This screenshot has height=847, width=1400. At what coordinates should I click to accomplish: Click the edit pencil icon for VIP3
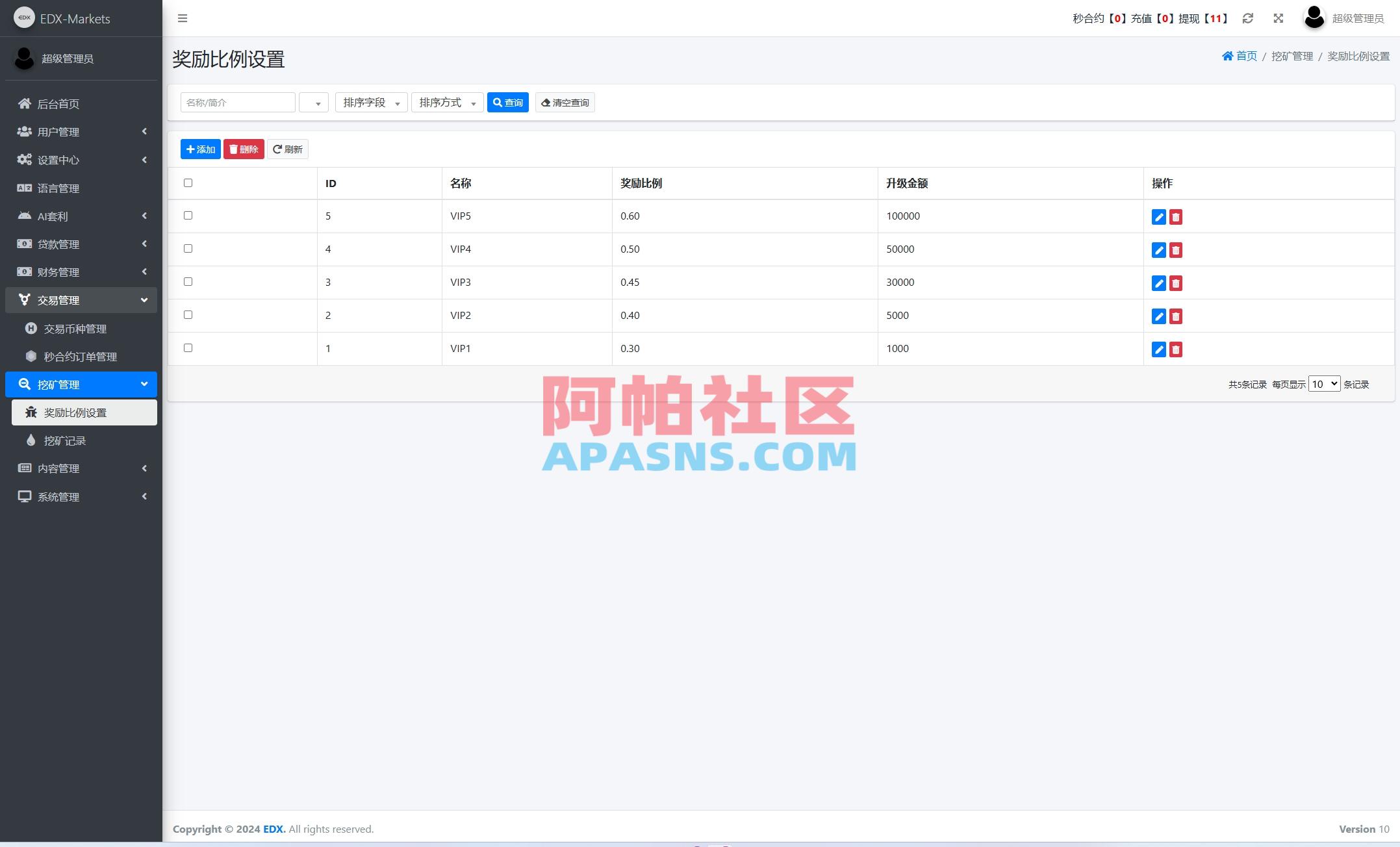coord(1159,283)
